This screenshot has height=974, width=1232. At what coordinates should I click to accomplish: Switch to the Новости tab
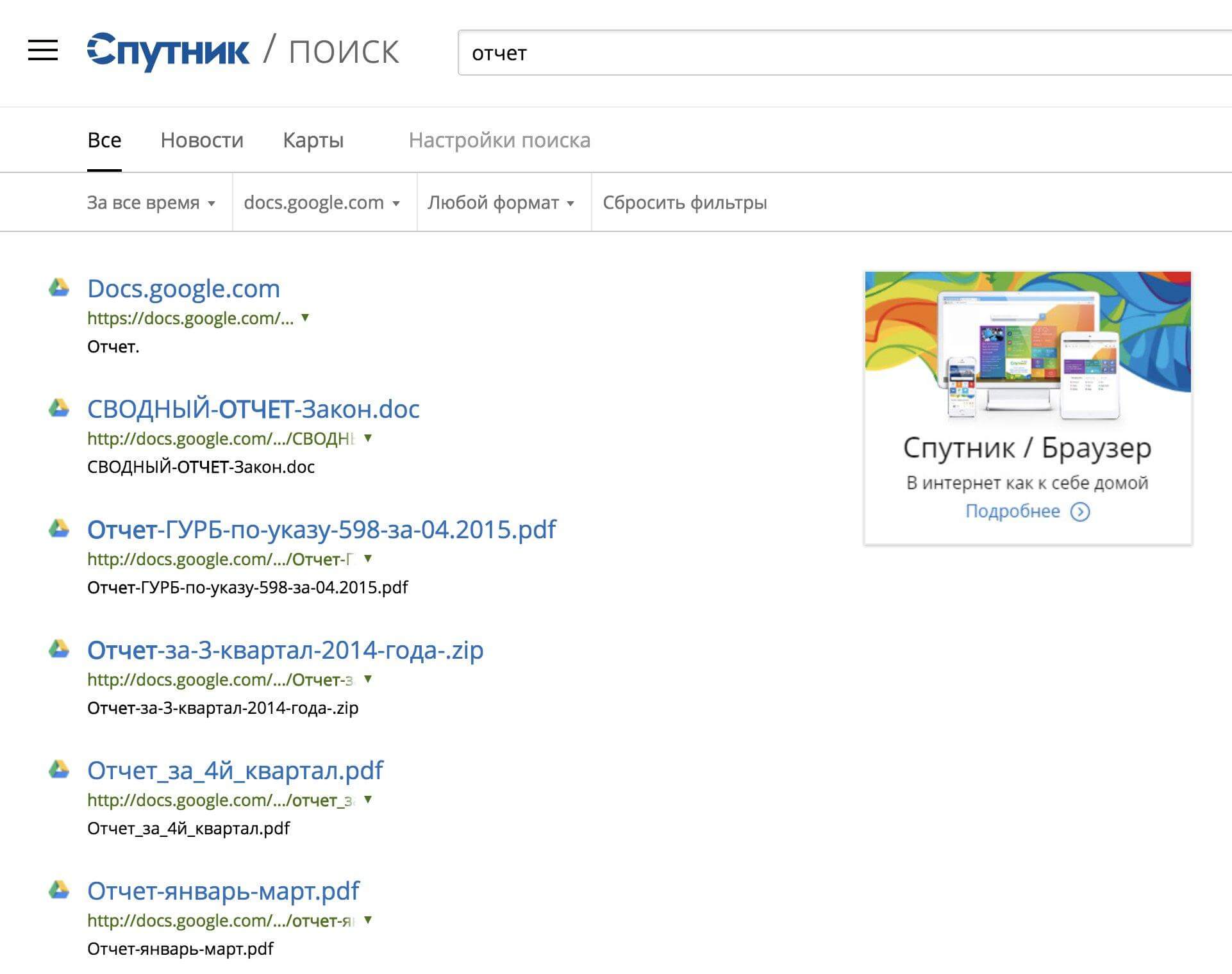[202, 140]
